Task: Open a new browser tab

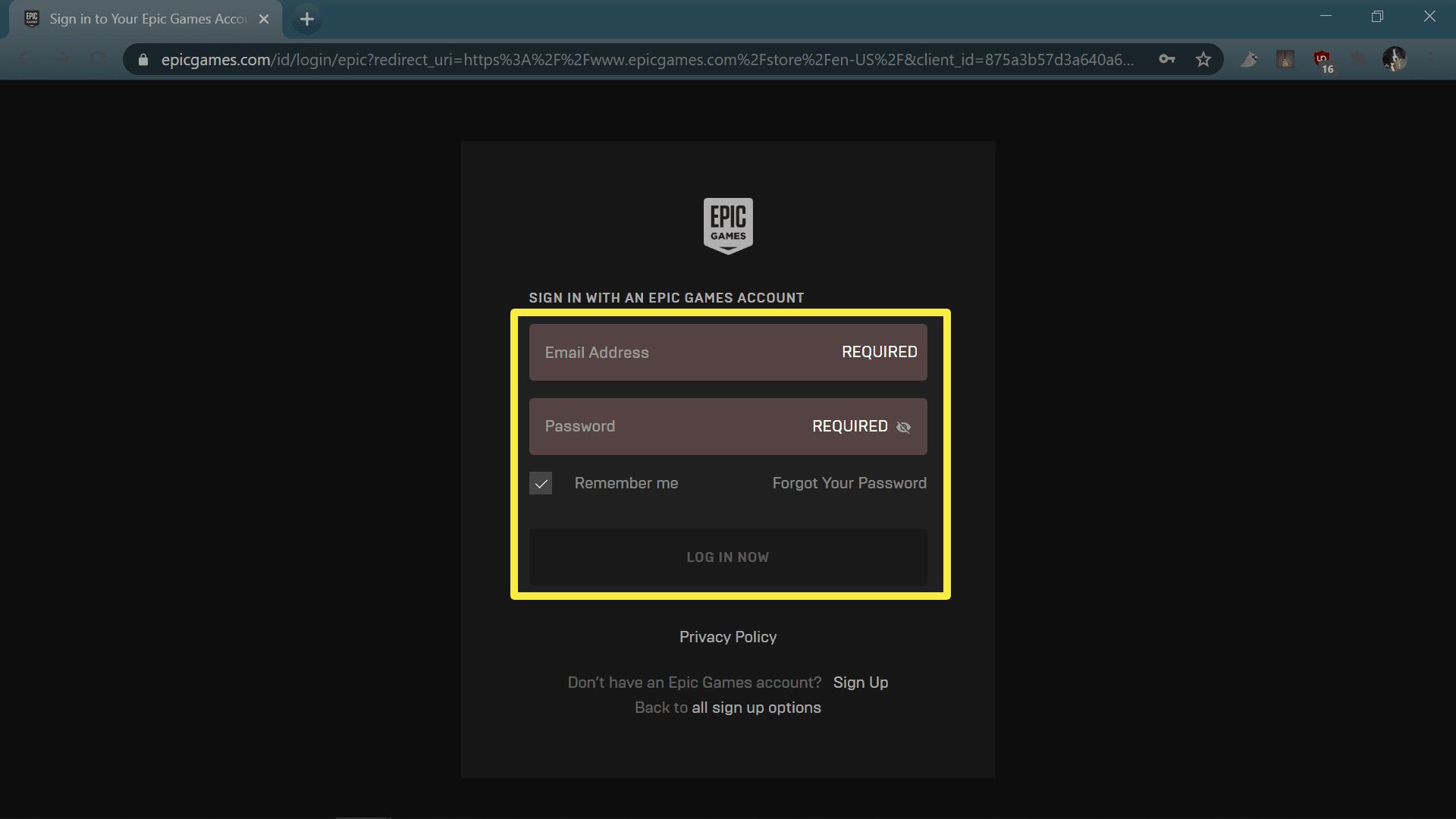Action: pos(307,19)
